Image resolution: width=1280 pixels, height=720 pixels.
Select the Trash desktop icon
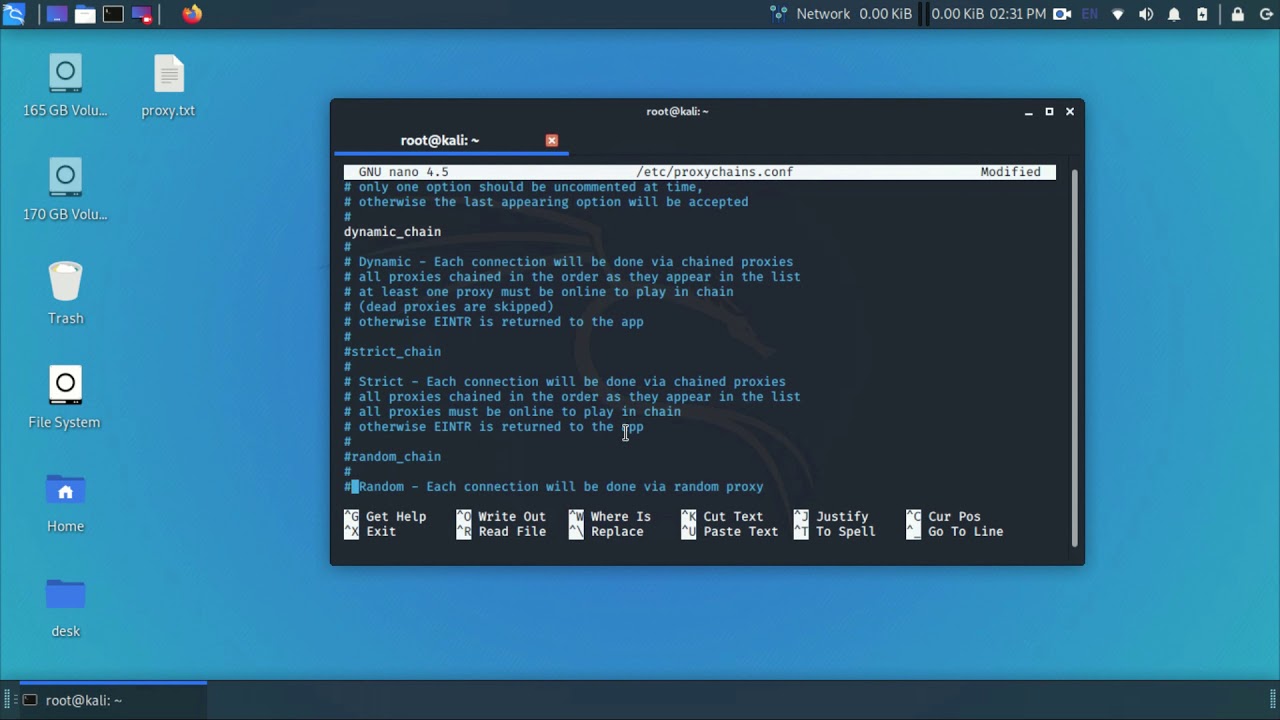coord(65,294)
